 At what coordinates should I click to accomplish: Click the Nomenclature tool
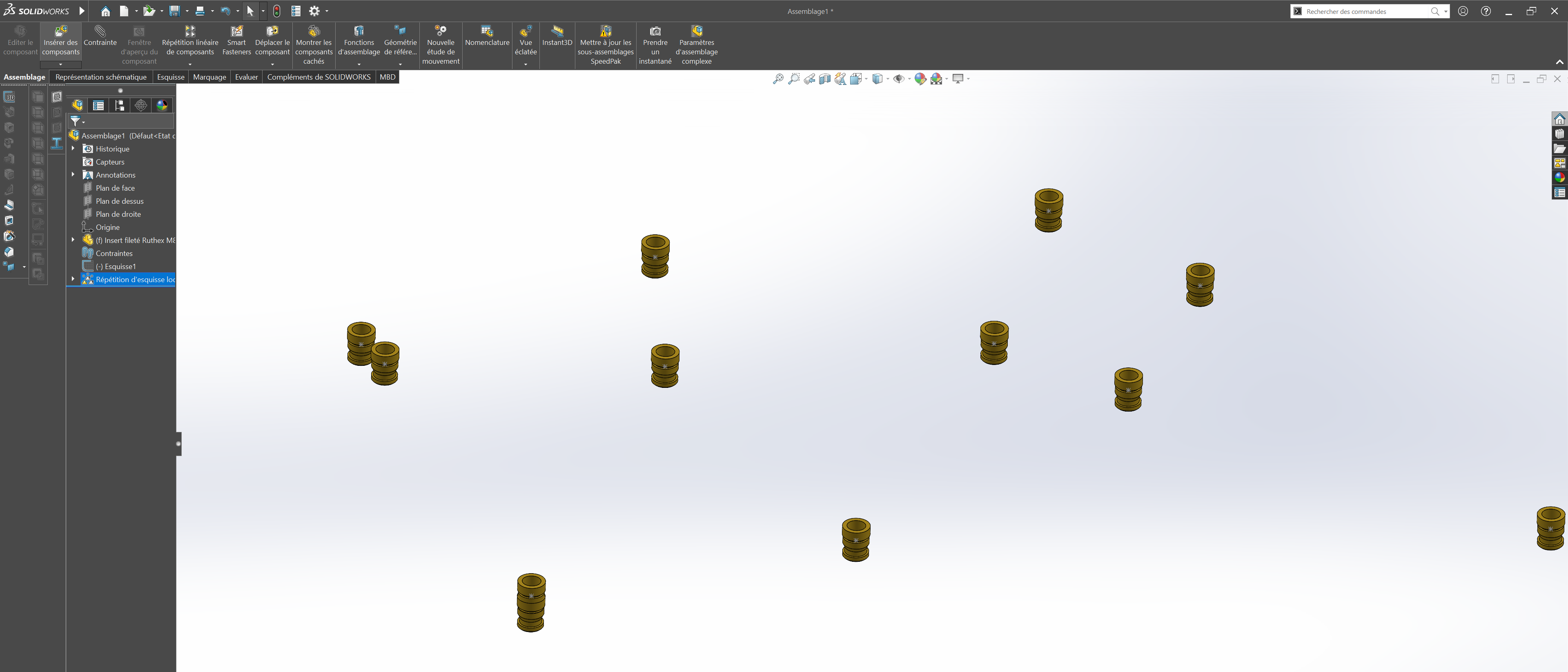click(486, 36)
